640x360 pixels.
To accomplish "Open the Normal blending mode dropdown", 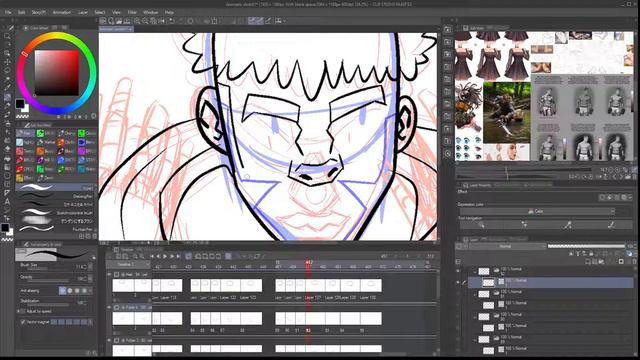I will (x=507, y=247).
